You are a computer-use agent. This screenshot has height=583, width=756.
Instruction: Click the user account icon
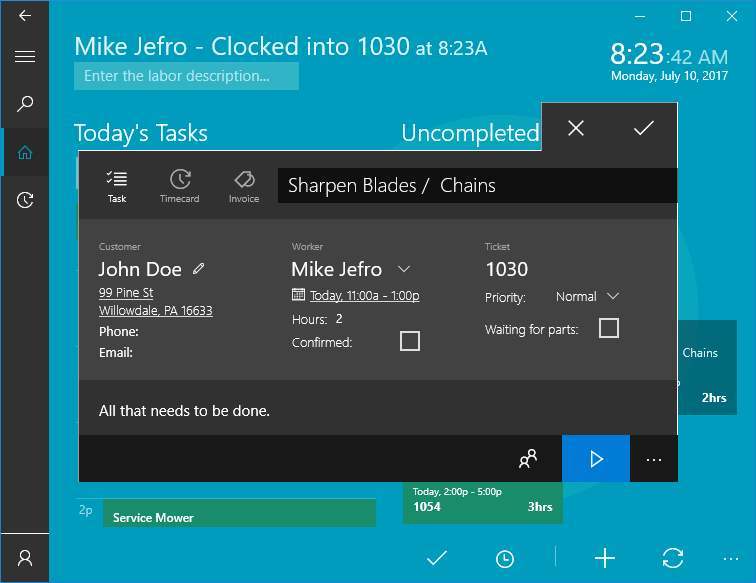click(25, 558)
